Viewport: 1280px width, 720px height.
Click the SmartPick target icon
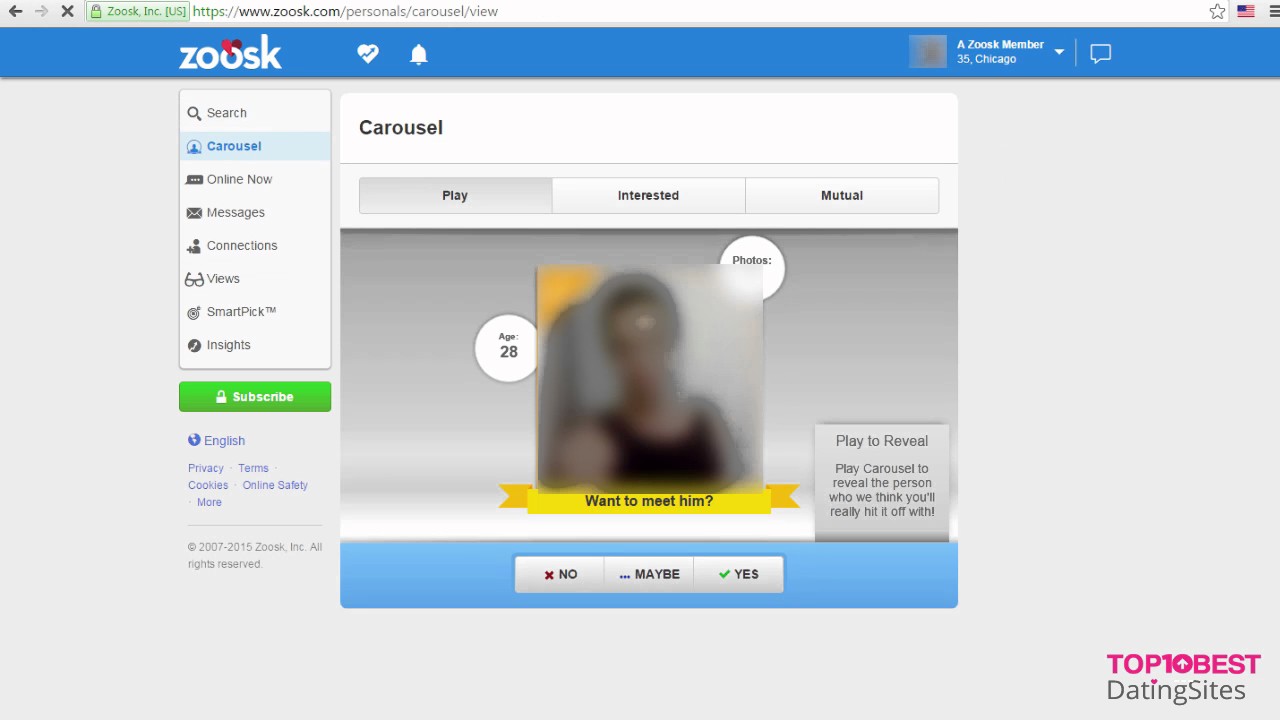[x=194, y=312]
